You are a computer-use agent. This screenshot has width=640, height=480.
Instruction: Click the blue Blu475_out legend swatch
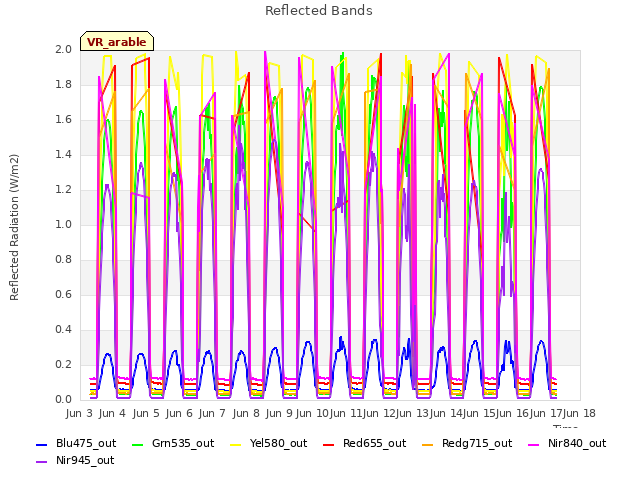42,444
